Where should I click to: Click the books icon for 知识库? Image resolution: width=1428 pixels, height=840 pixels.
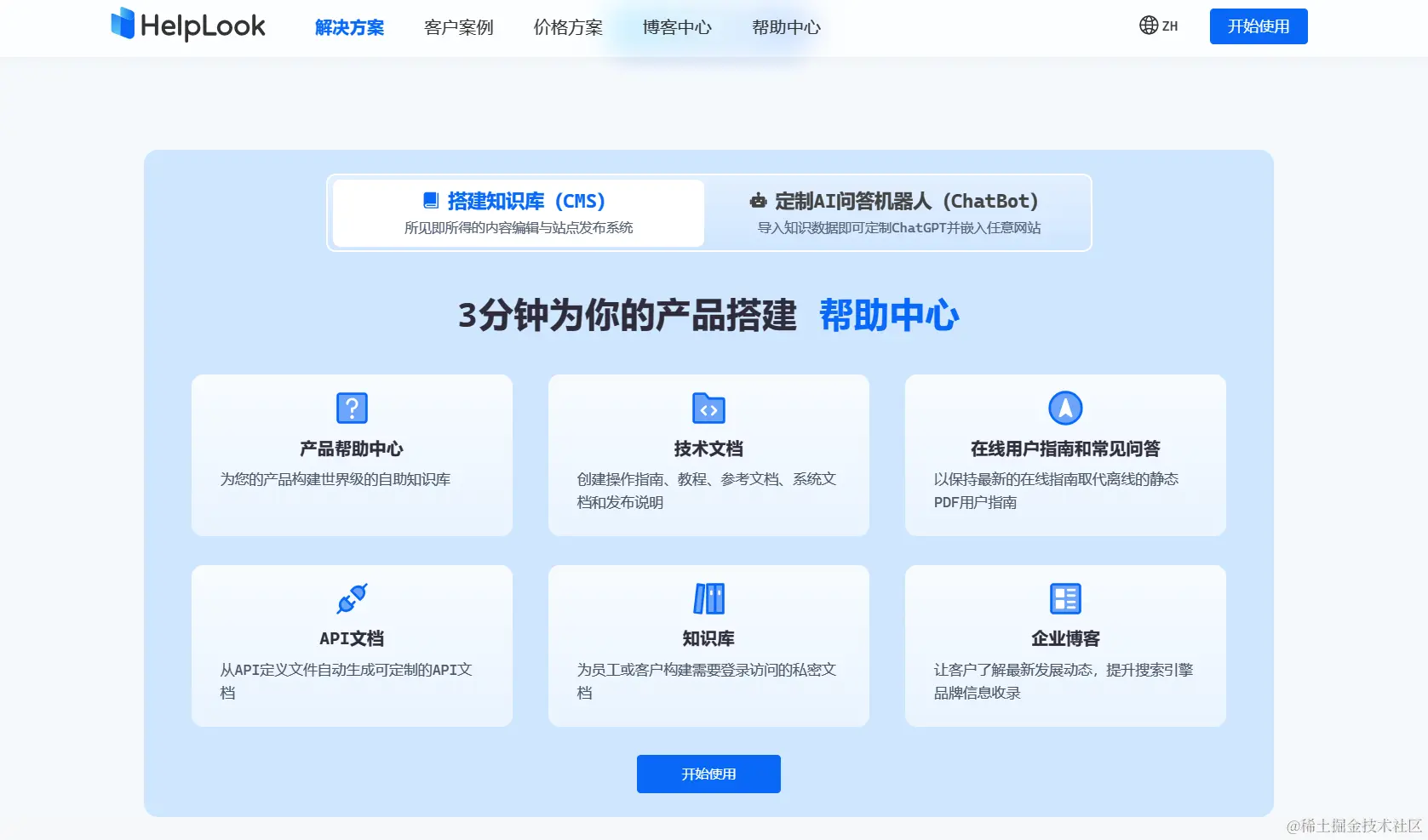point(708,598)
